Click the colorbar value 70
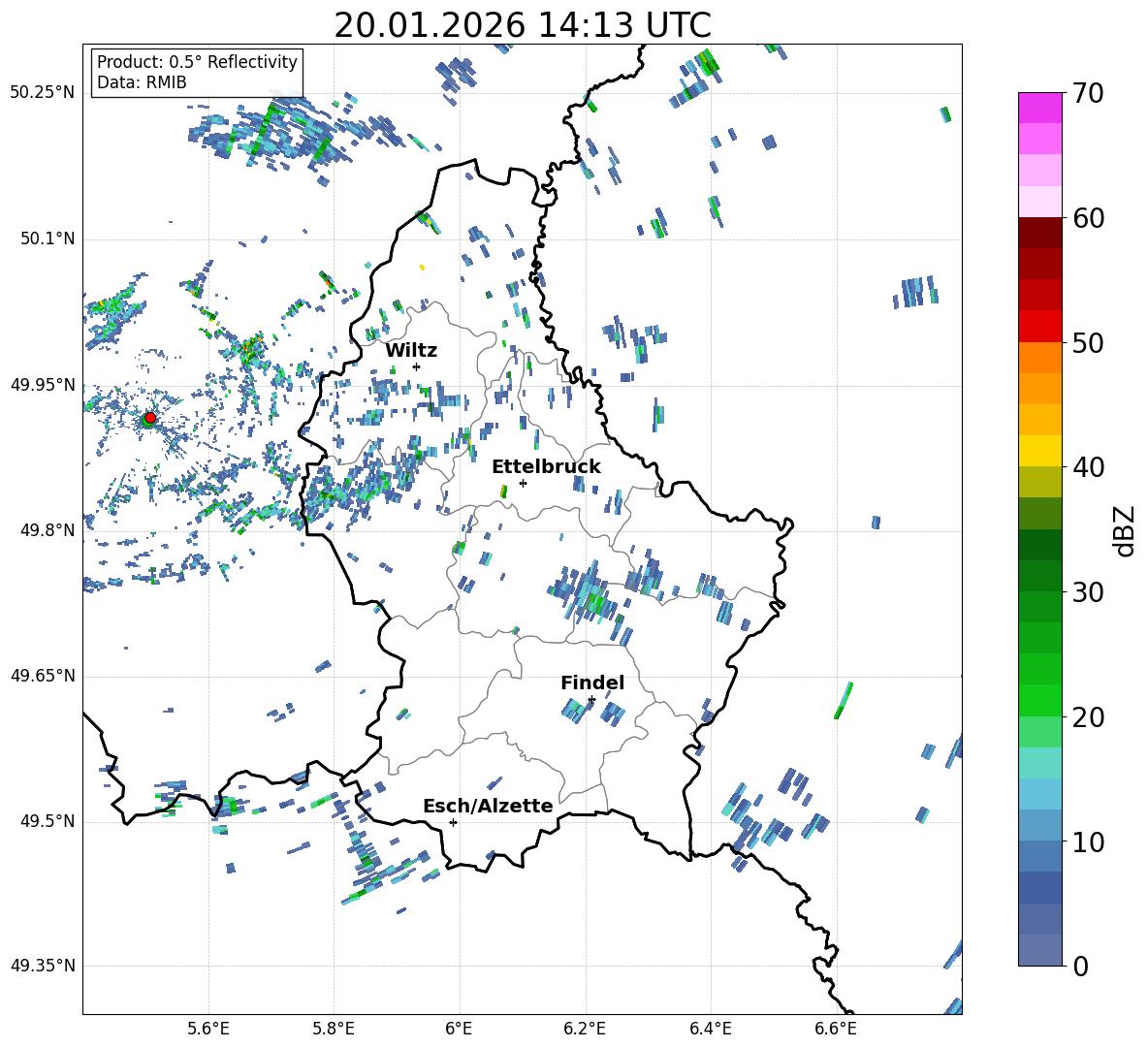This screenshot has height=1048, width=1148. pos(1088,93)
